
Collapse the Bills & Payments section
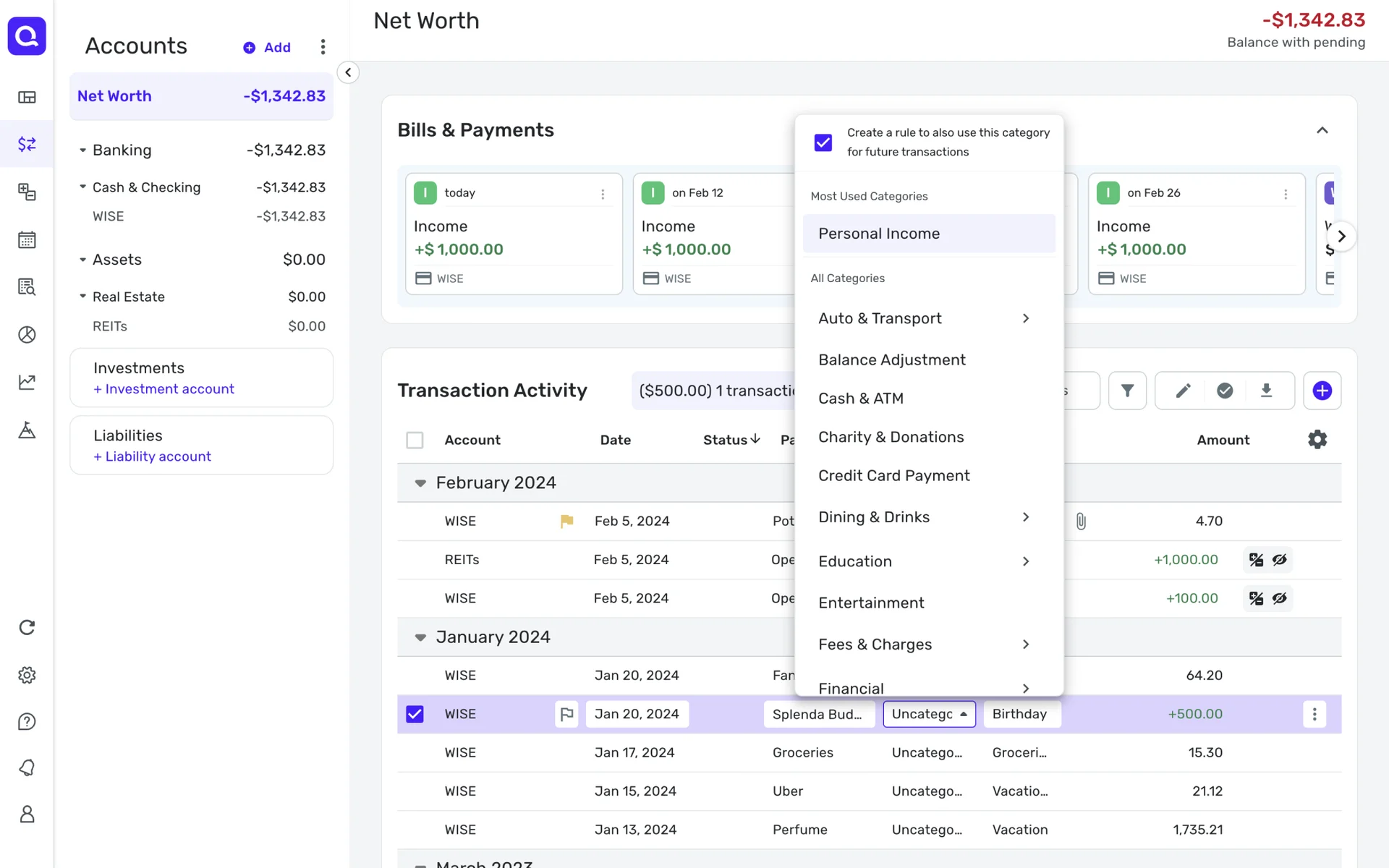1322,130
